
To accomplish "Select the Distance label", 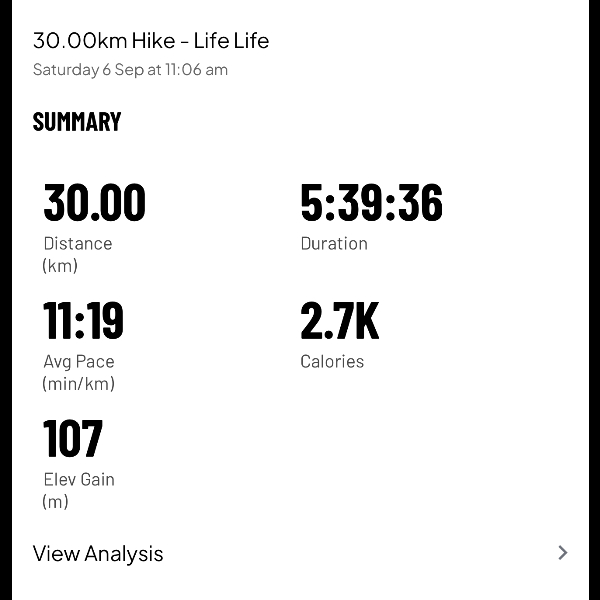I will (x=78, y=243).
